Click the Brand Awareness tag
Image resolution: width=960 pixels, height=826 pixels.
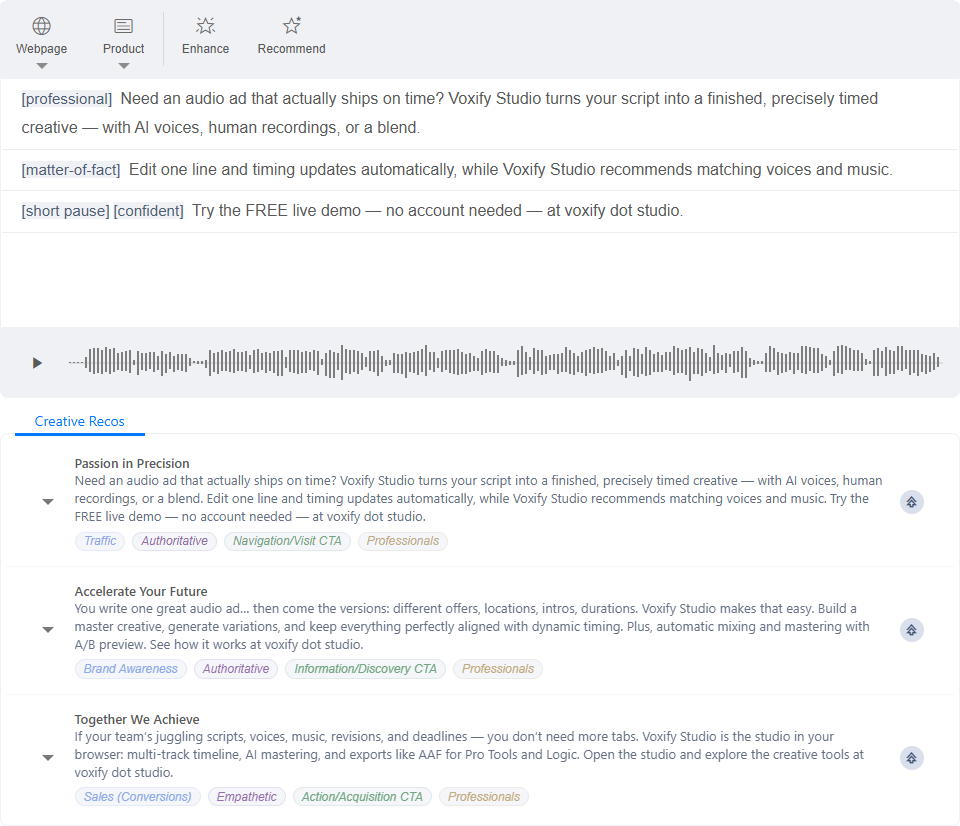tap(130, 669)
